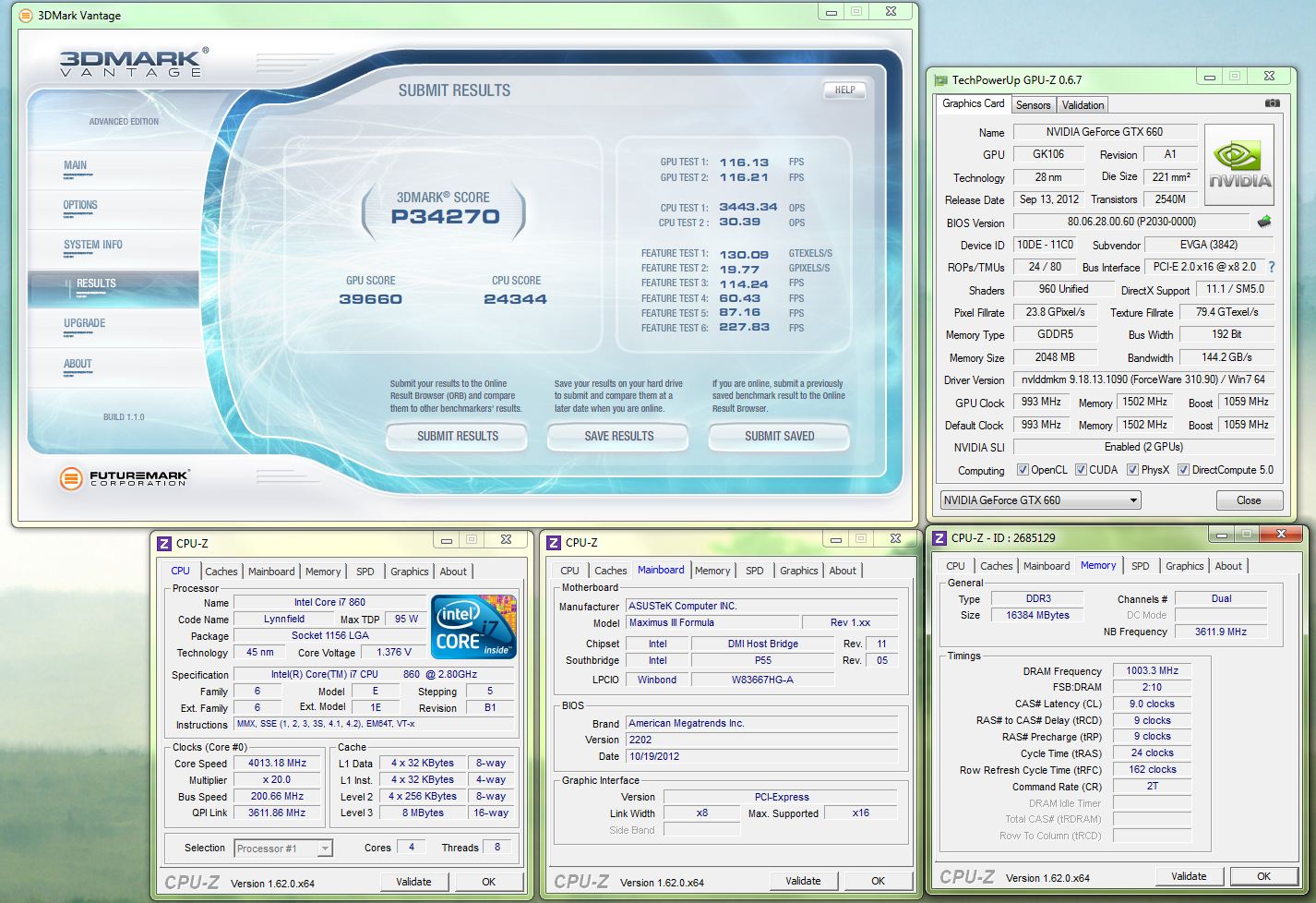Click the HELP button in 3DMark
This screenshot has height=903, width=1316.
coord(844,90)
